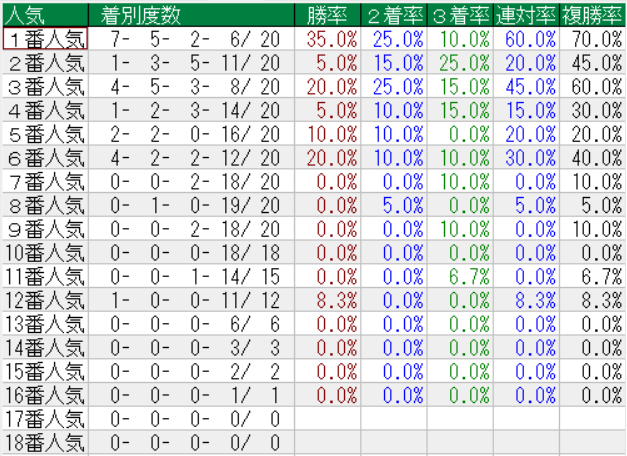Click the 着別度数 column header
This screenshot has height=456, width=627.
point(191,14)
